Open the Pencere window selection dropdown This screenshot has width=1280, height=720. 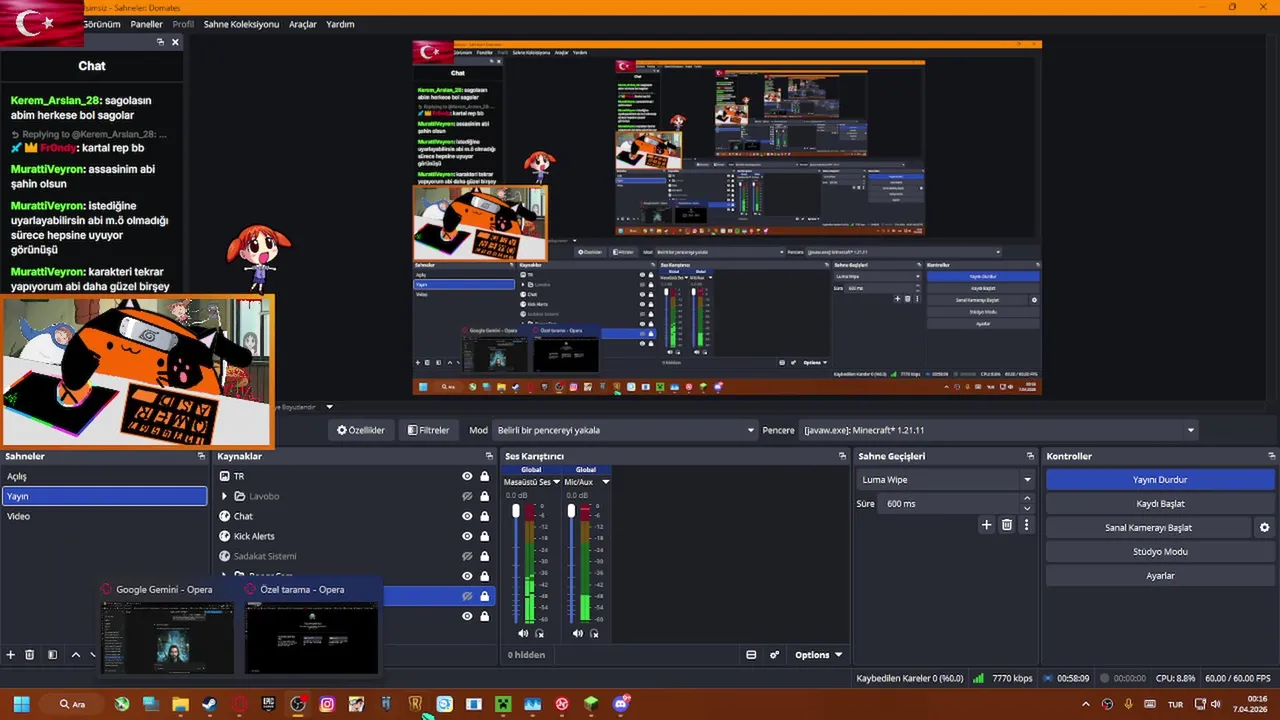click(x=999, y=430)
